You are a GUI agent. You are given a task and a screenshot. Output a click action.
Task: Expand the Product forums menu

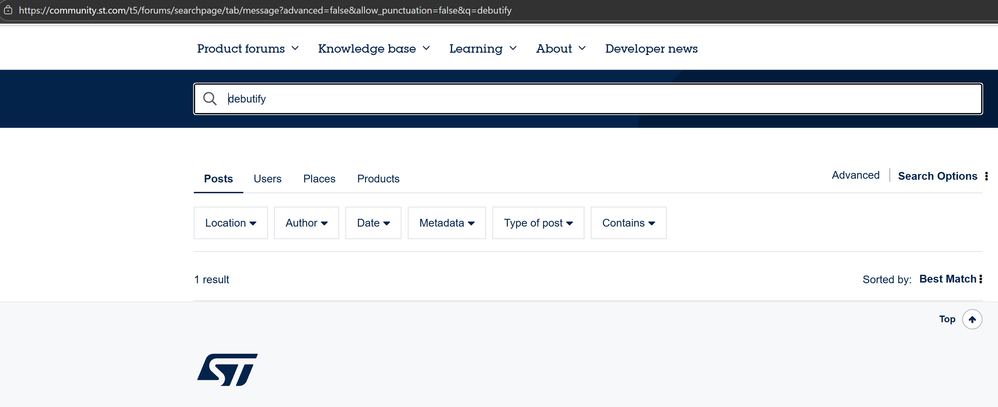point(248,48)
